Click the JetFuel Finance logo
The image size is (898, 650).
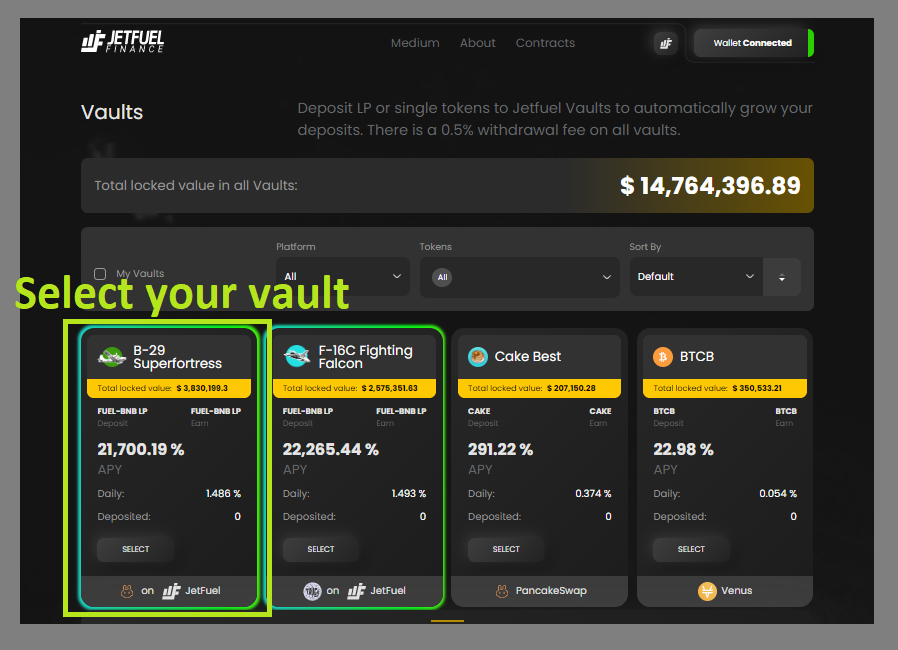coord(123,41)
